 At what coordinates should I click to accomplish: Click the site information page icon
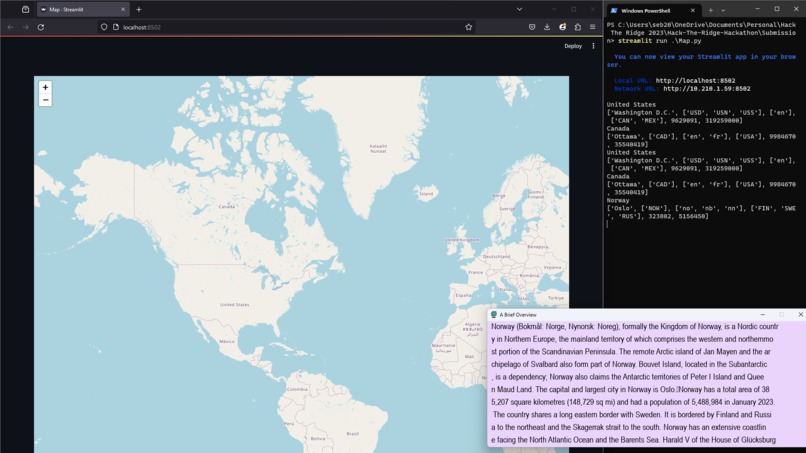(116, 27)
